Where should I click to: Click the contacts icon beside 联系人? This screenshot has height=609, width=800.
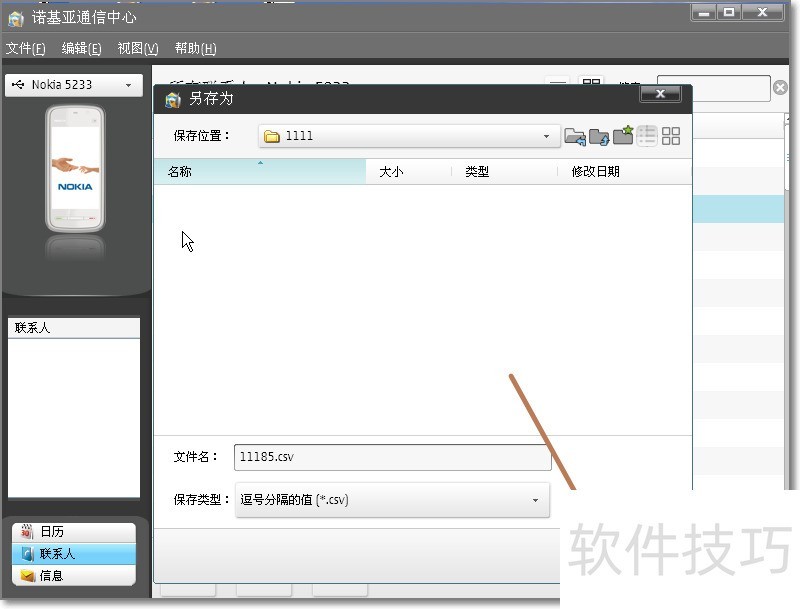pos(28,554)
